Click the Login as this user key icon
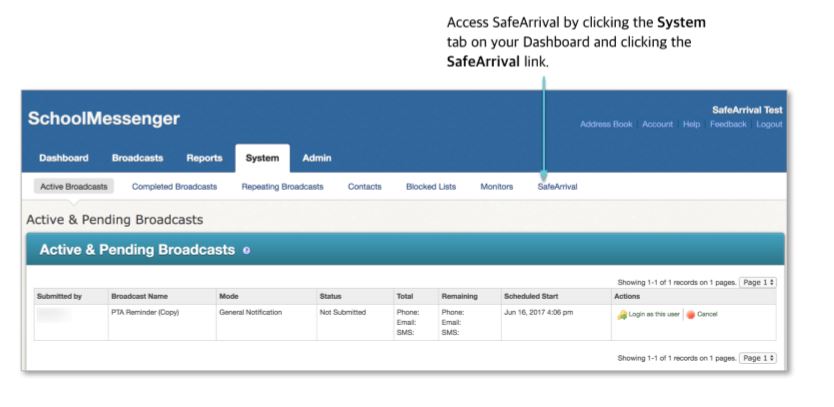Screen dimensions: 834x407 point(622,315)
